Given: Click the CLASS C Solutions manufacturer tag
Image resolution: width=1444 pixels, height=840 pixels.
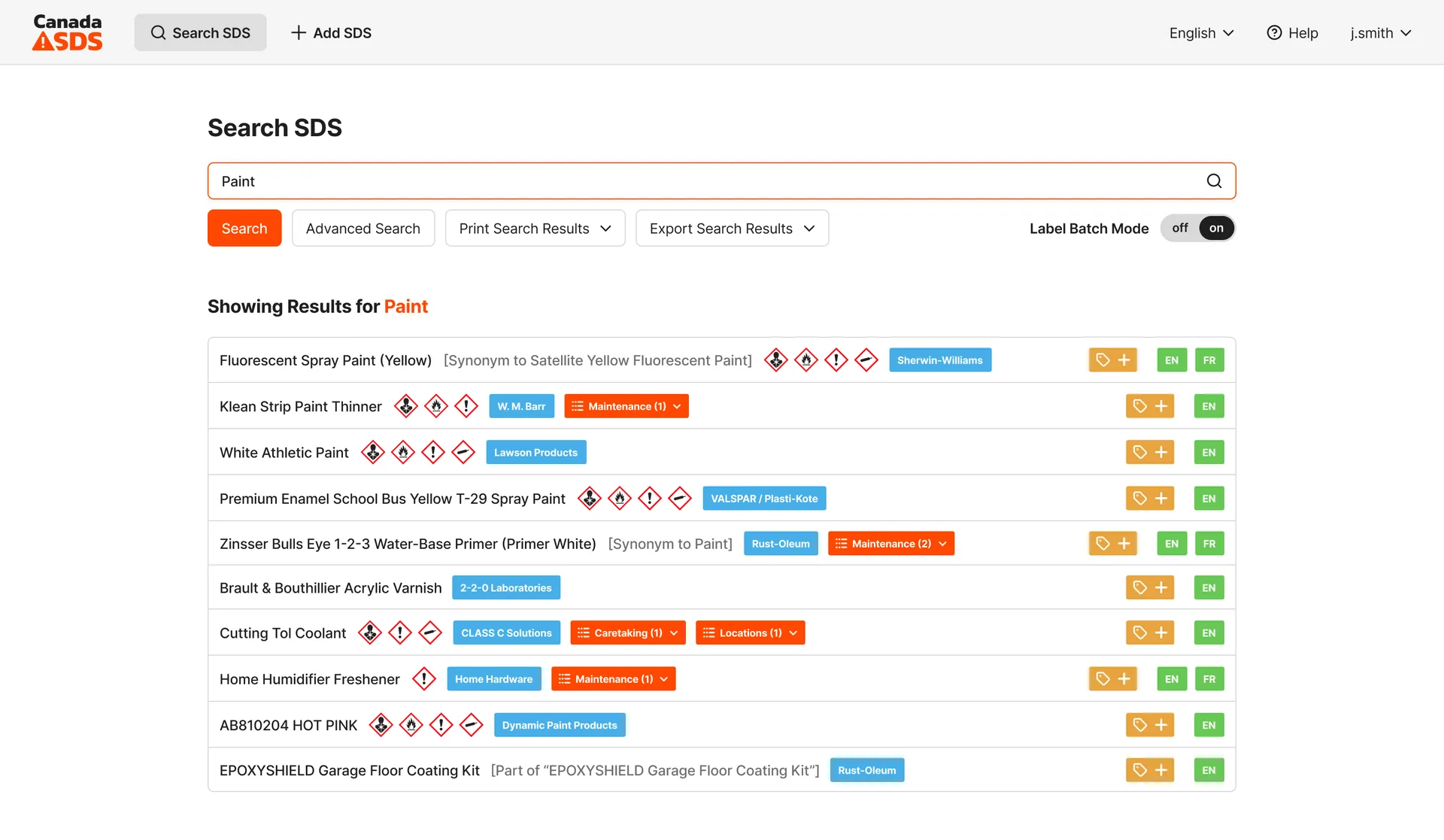Looking at the screenshot, I should click(506, 632).
